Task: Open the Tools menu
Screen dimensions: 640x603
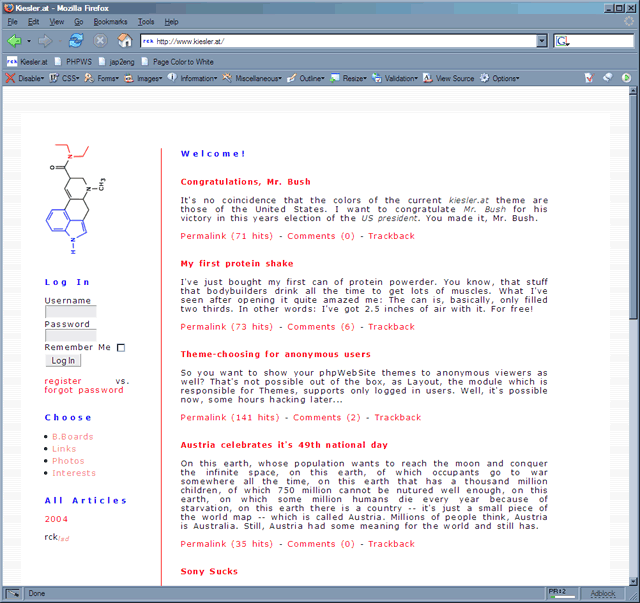Action: (146, 21)
